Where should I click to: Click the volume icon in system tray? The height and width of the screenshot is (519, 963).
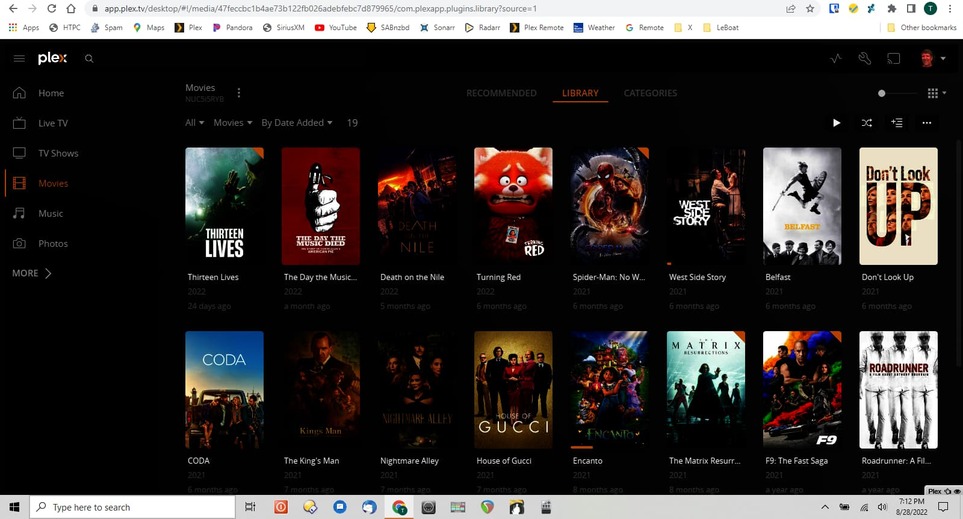tap(883, 507)
